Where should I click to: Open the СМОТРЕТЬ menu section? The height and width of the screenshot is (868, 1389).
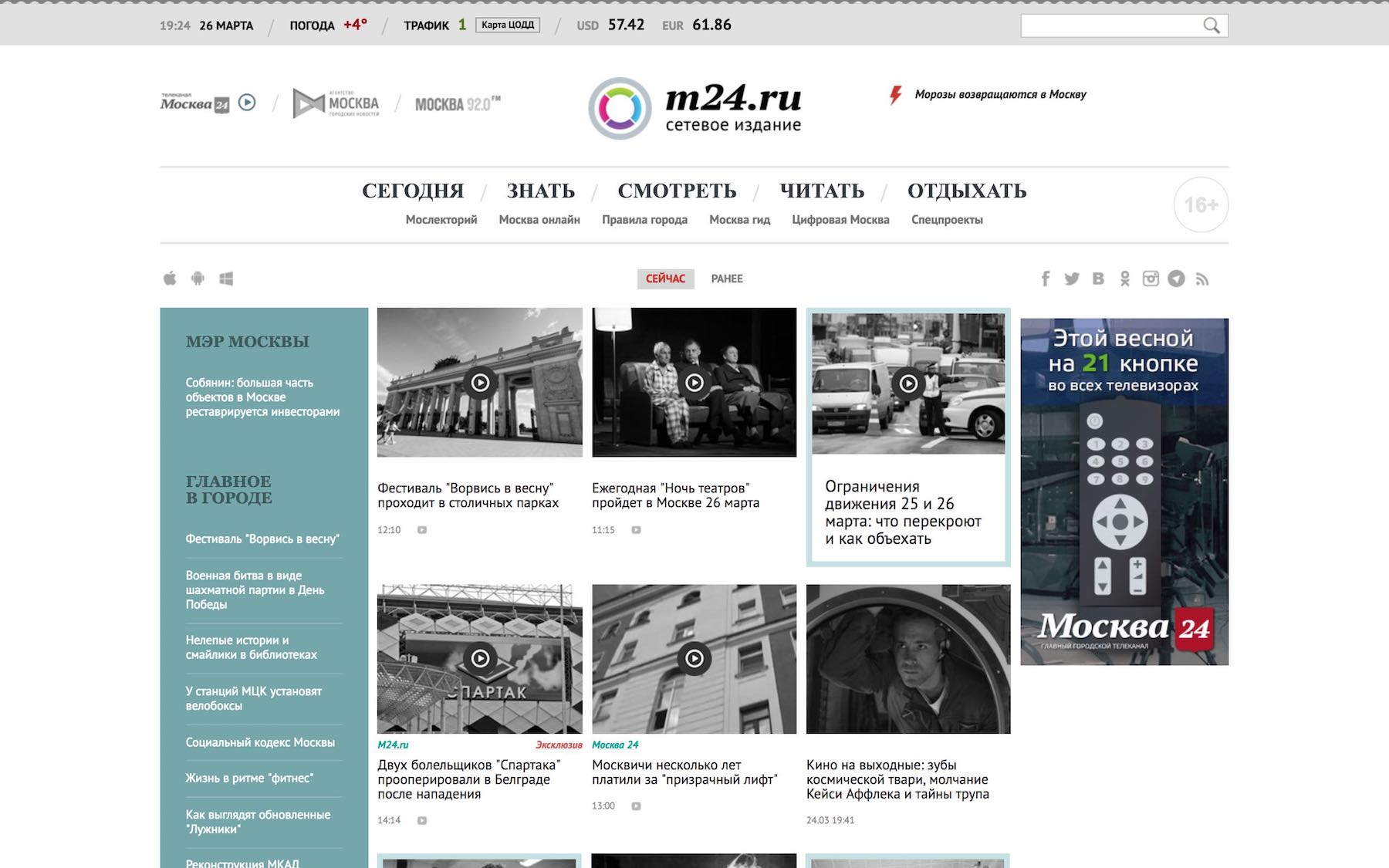(677, 191)
